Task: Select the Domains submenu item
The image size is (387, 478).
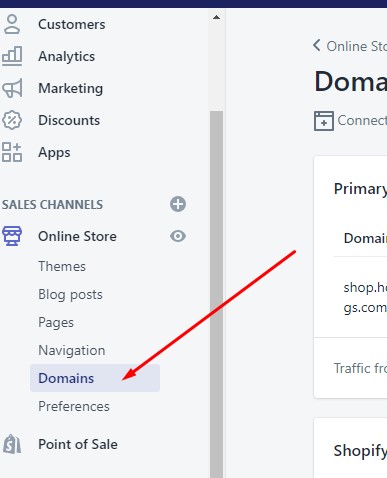Action: point(95,378)
